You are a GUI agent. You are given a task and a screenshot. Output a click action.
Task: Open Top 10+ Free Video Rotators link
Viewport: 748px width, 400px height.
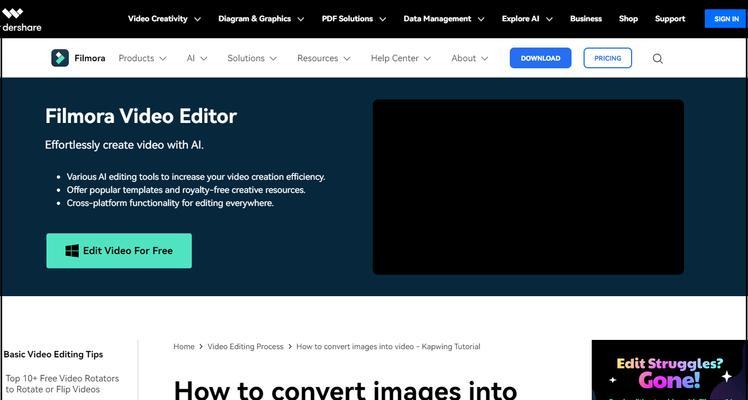coord(62,384)
